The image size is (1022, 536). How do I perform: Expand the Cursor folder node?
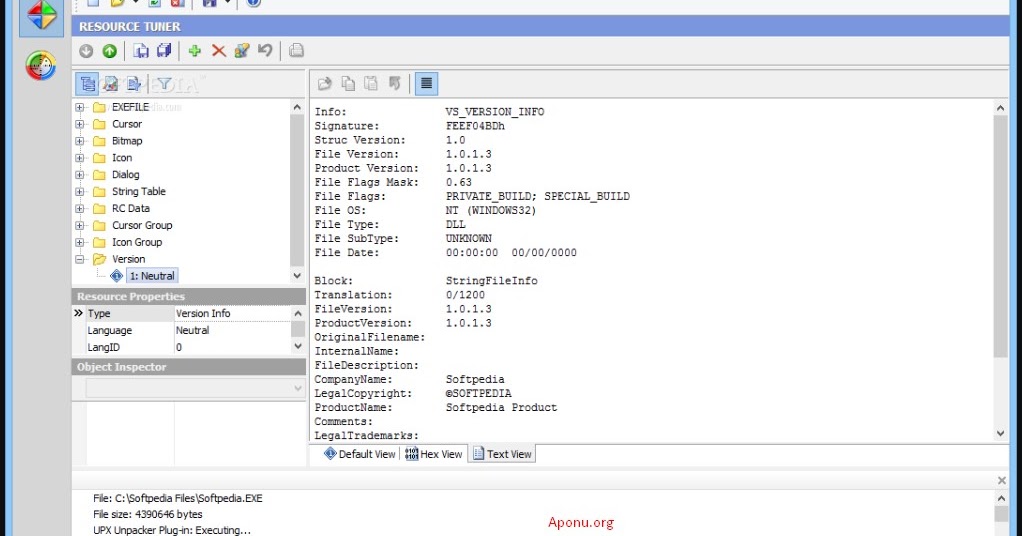(x=80, y=124)
